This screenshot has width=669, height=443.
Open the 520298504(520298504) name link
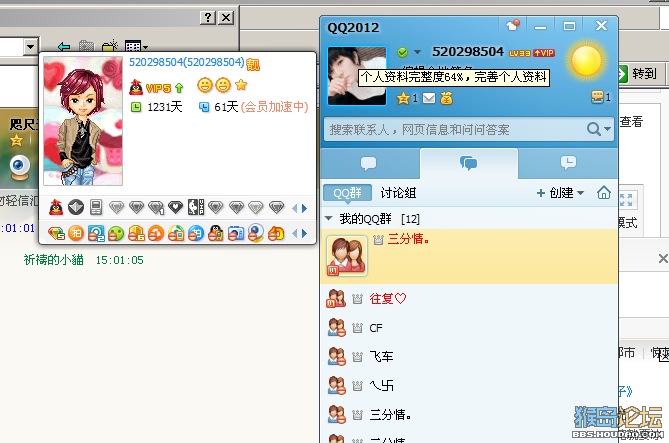click(x=186, y=62)
